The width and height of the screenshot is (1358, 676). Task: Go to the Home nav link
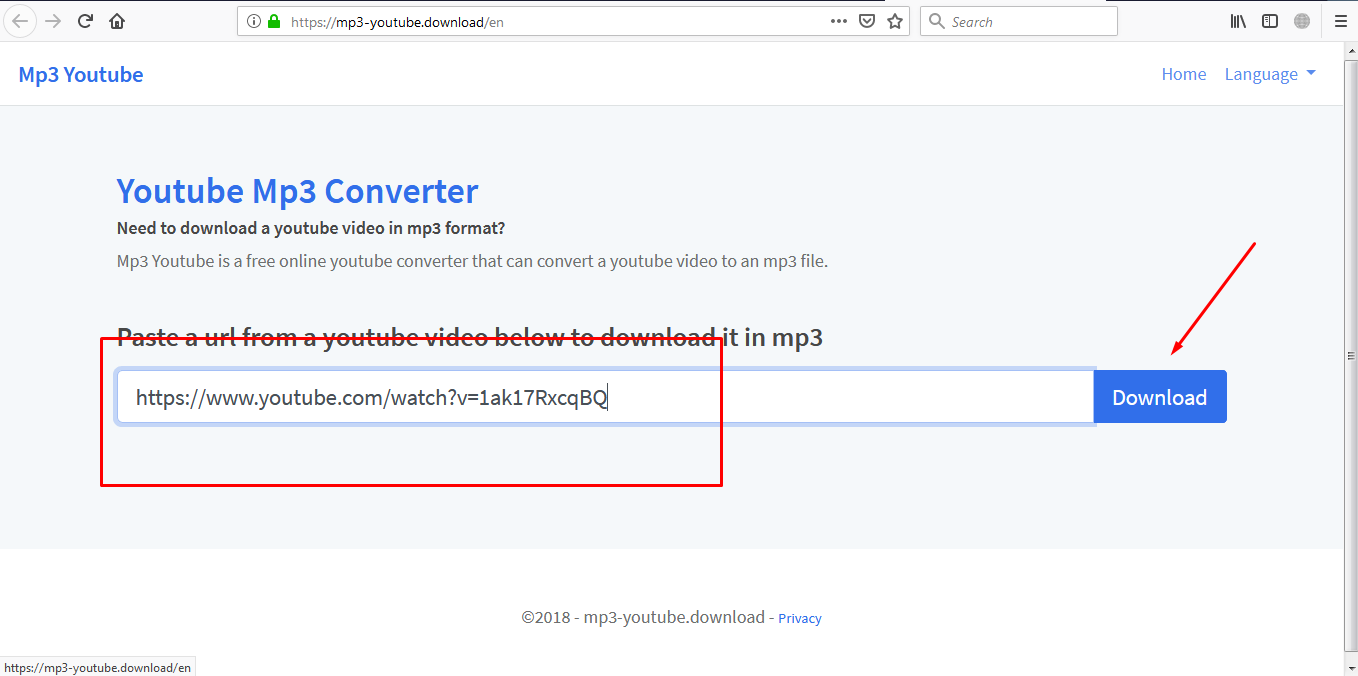[1184, 75]
